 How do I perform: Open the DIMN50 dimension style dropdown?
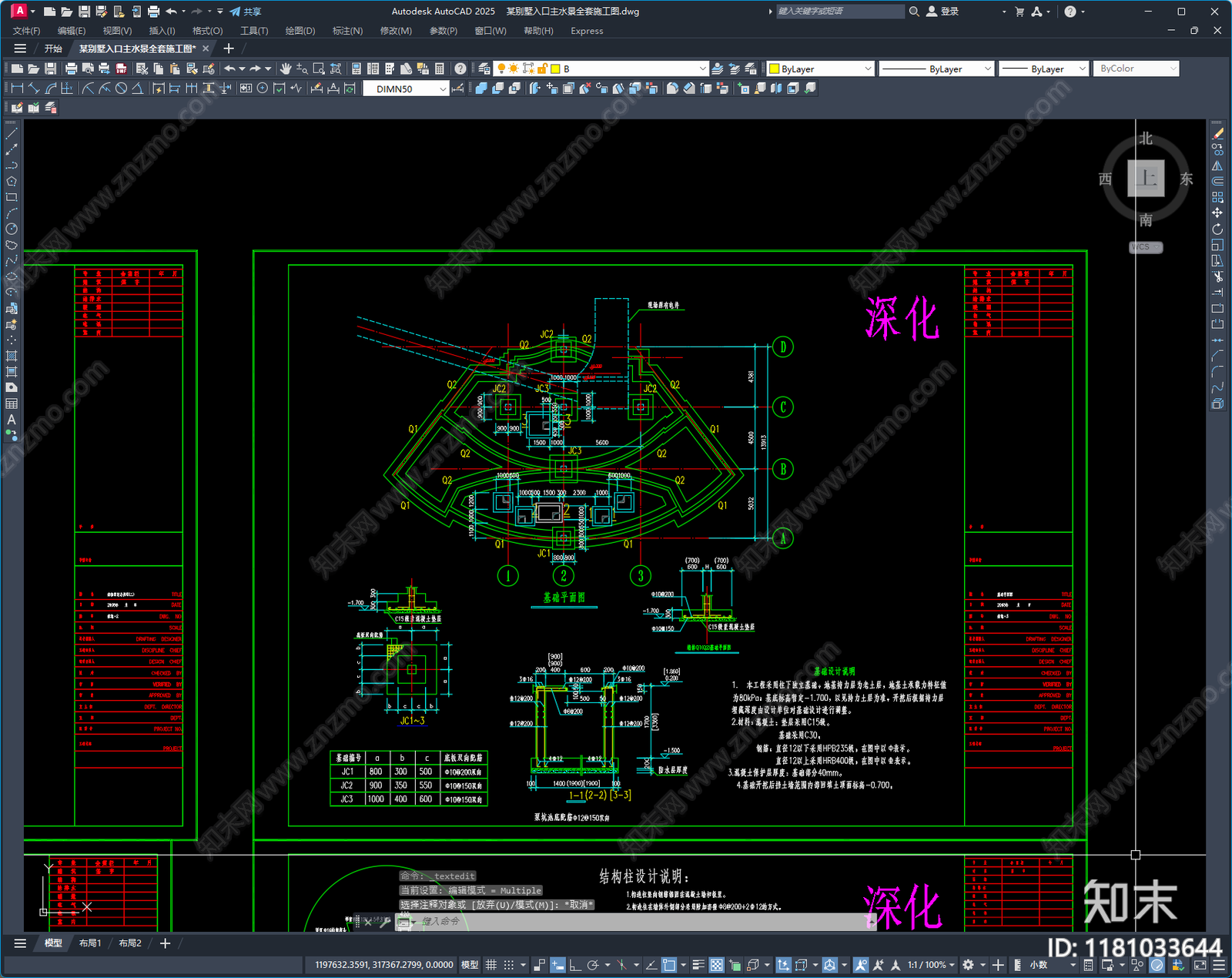[x=444, y=89]
